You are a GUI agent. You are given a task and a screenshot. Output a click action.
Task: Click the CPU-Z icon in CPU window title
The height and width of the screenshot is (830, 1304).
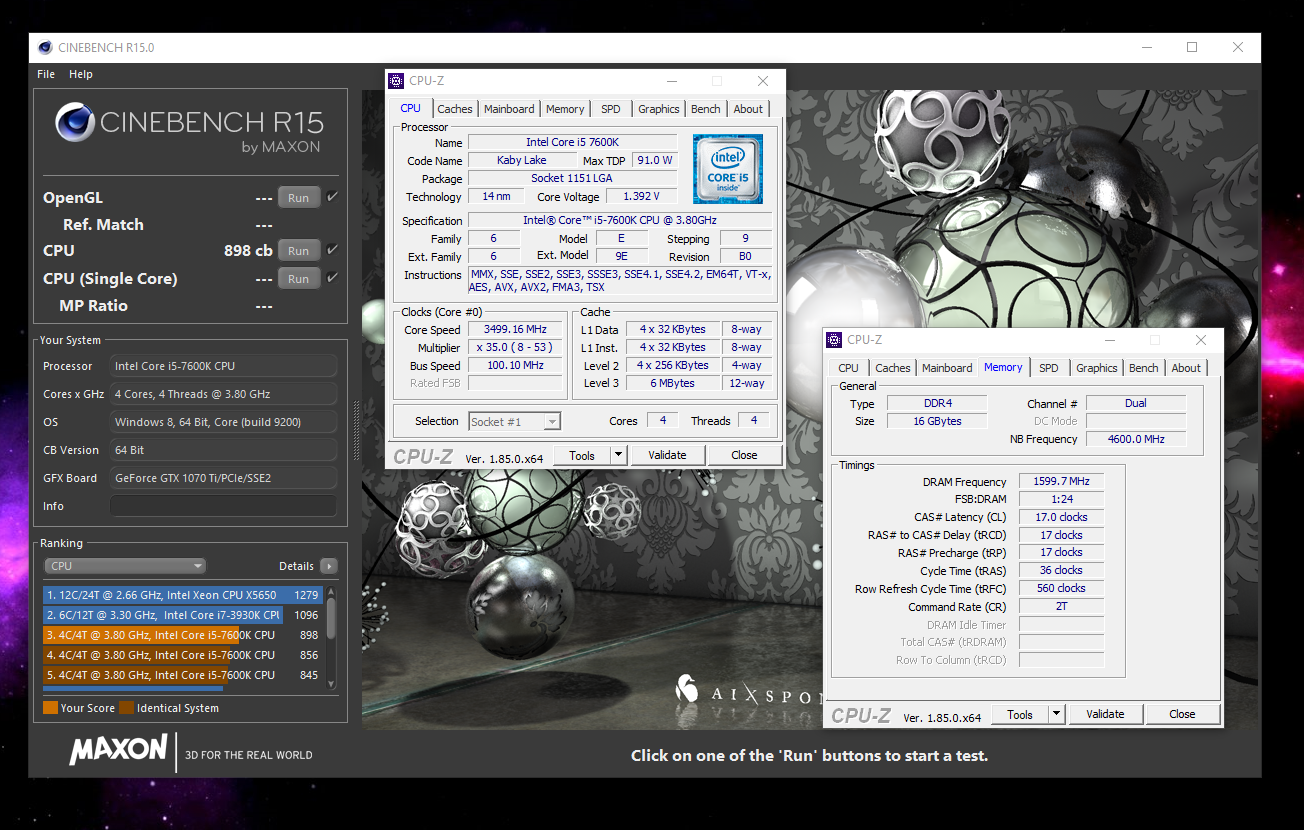[x=396, y=81]
